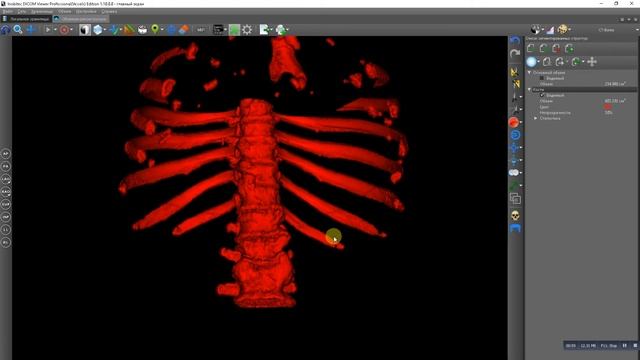Click the opacity percentage value
The width and height of the screenshot is (640, 360).
coord(608,112)
